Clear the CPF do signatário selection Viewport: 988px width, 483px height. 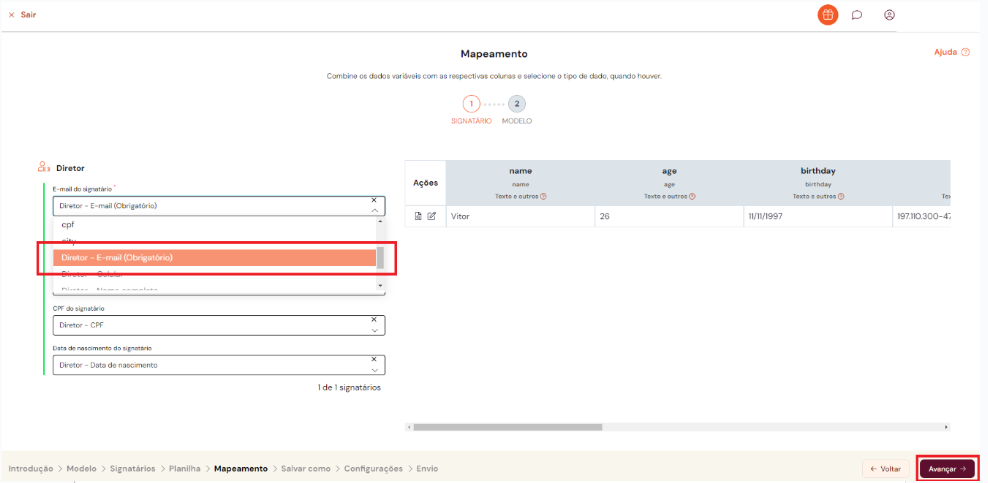(x=374, y=320)
